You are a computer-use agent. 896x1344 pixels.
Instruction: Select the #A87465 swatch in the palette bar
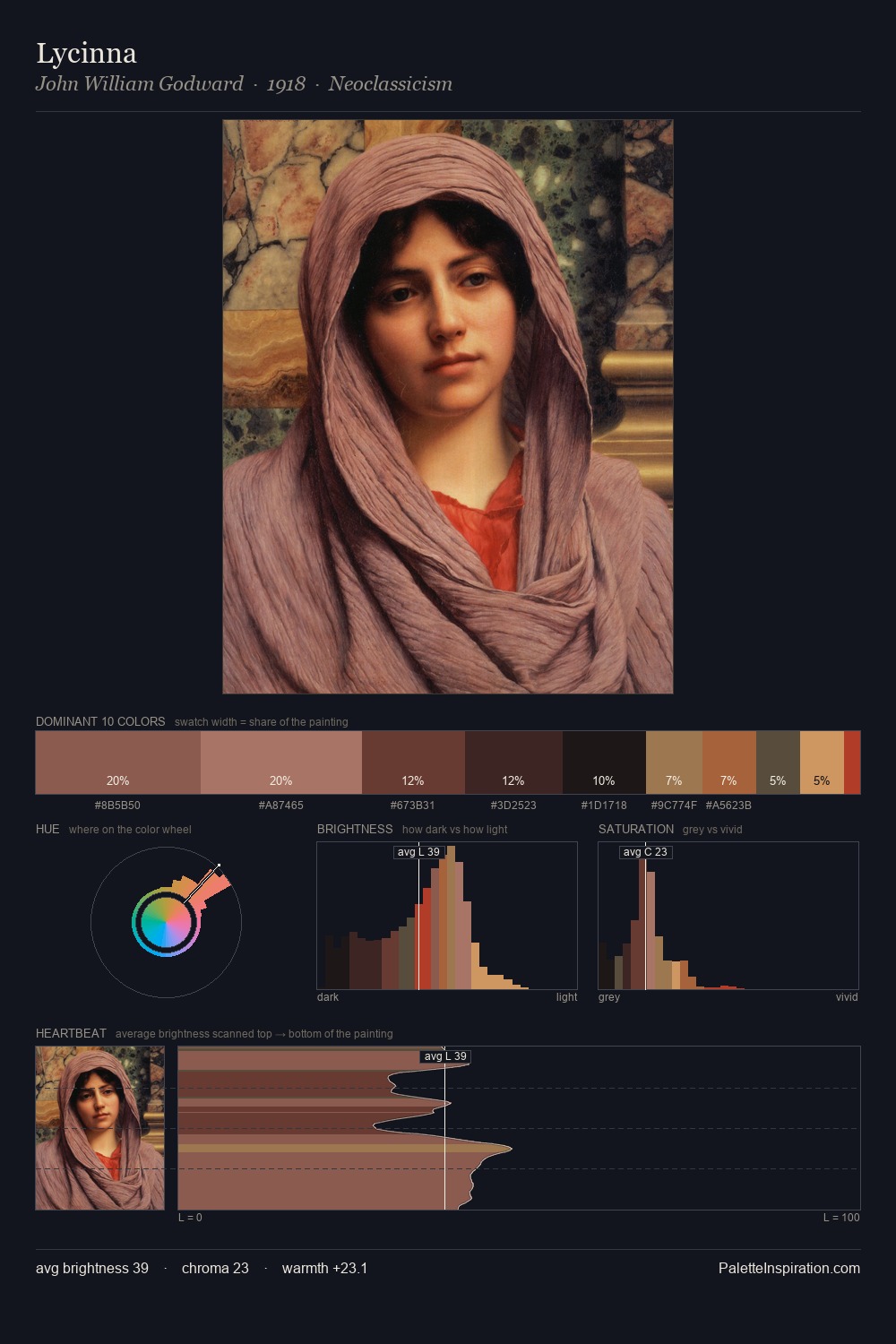(280, 762)
